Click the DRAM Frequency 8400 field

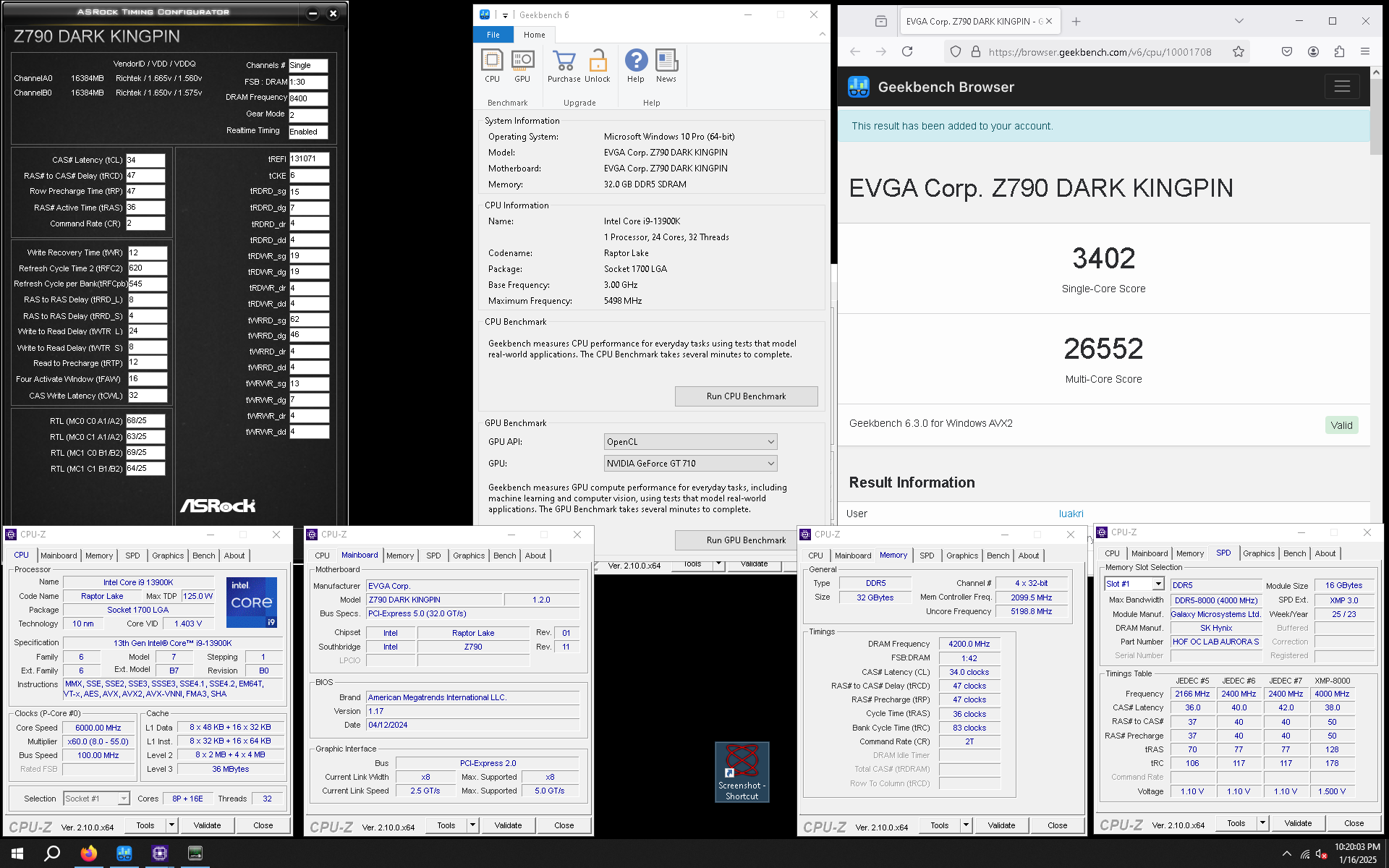(308, 98)
